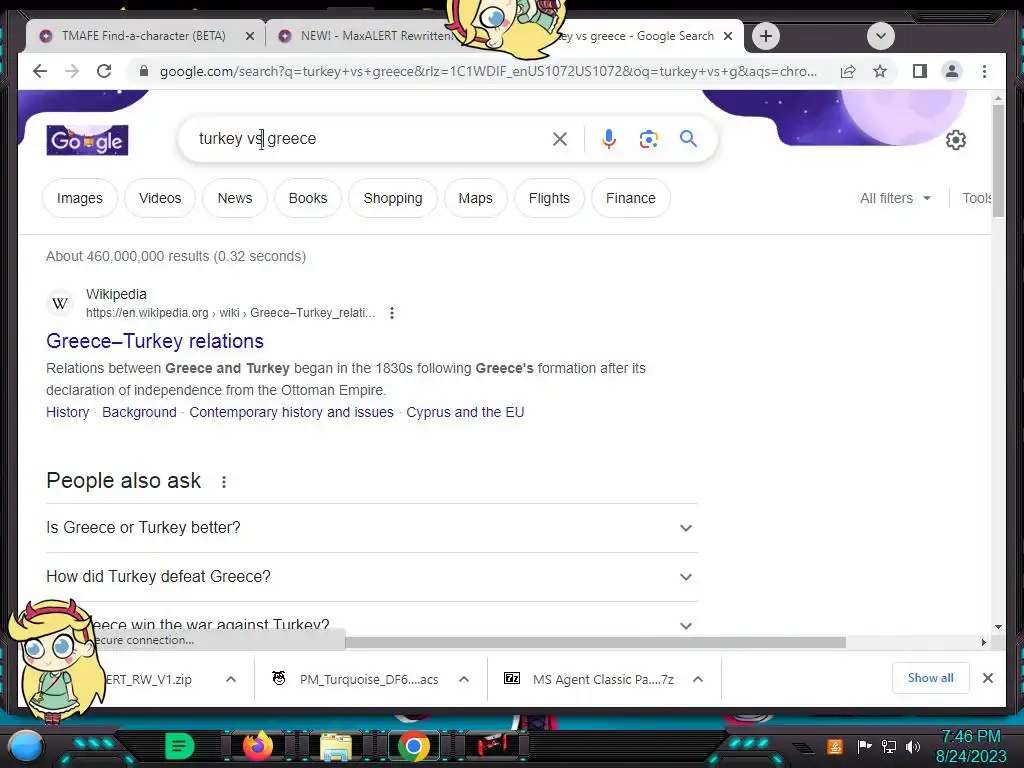The width and height of the screenshot is (1024, 768).
Task: Open the Chrome profile avatar
Action: 952,71
